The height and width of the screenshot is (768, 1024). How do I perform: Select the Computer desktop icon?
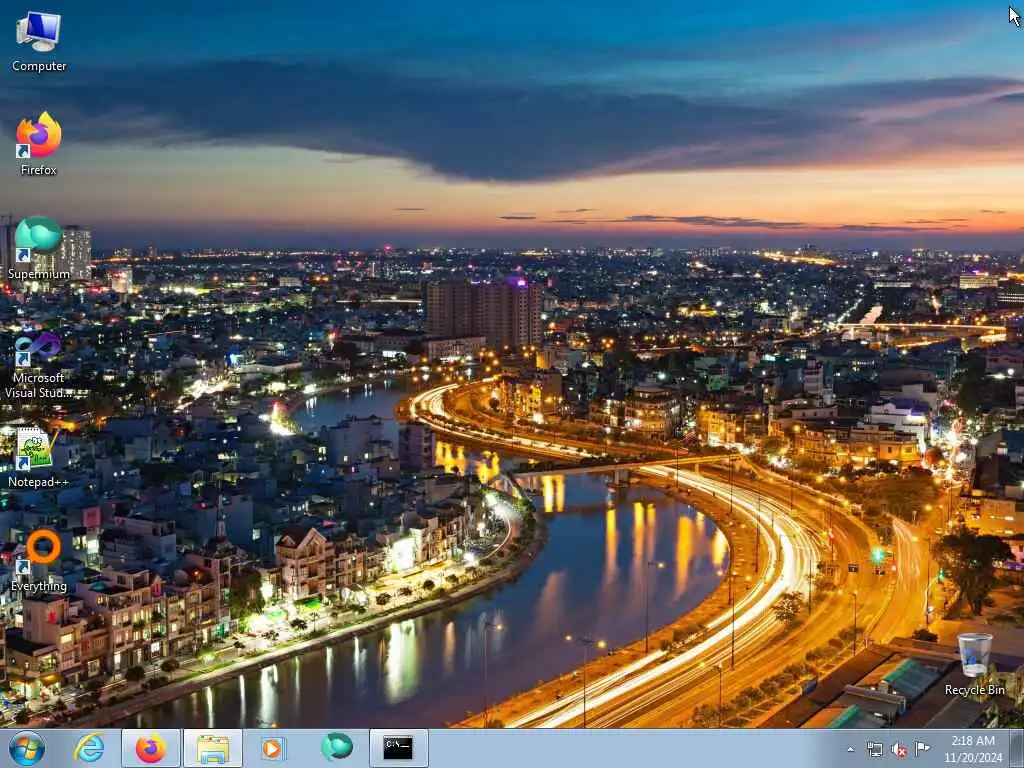[x=39, y=42]
